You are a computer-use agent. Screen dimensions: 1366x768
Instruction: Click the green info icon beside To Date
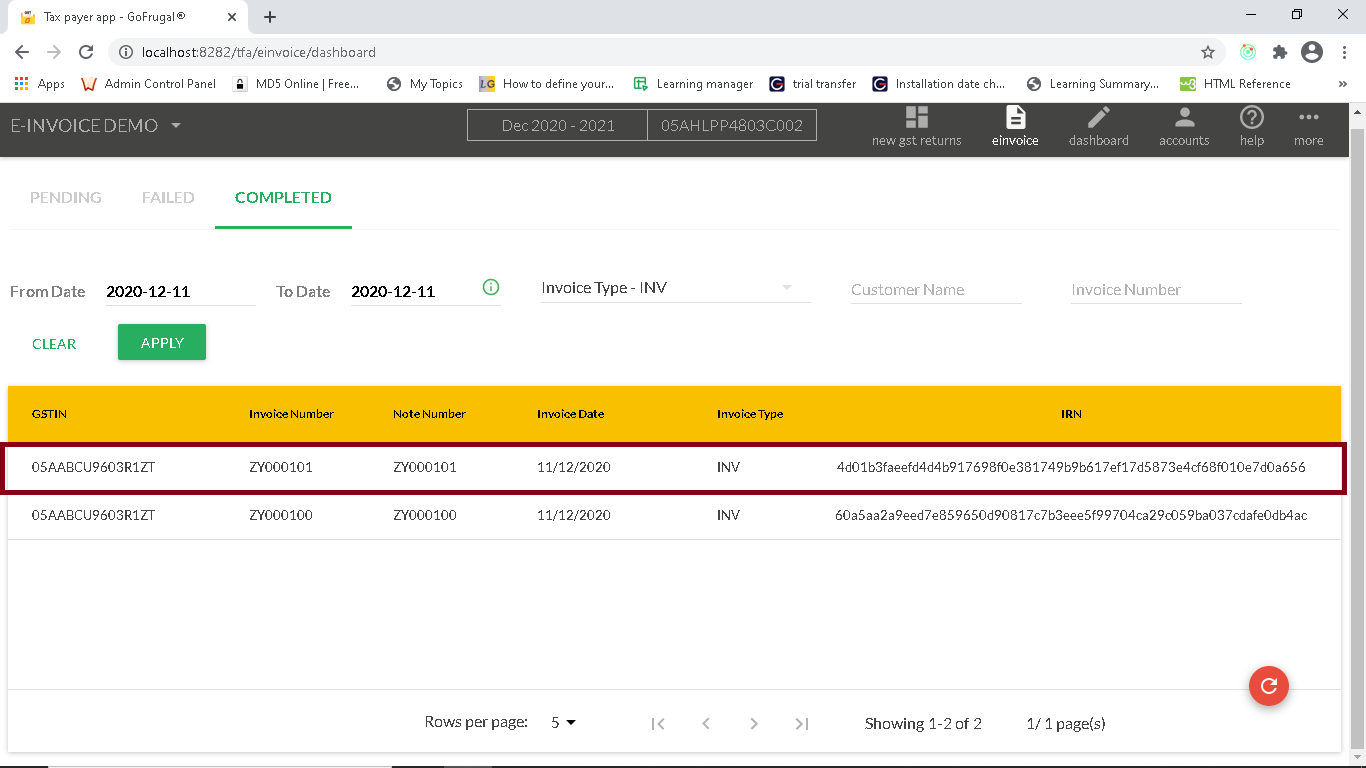491,288
